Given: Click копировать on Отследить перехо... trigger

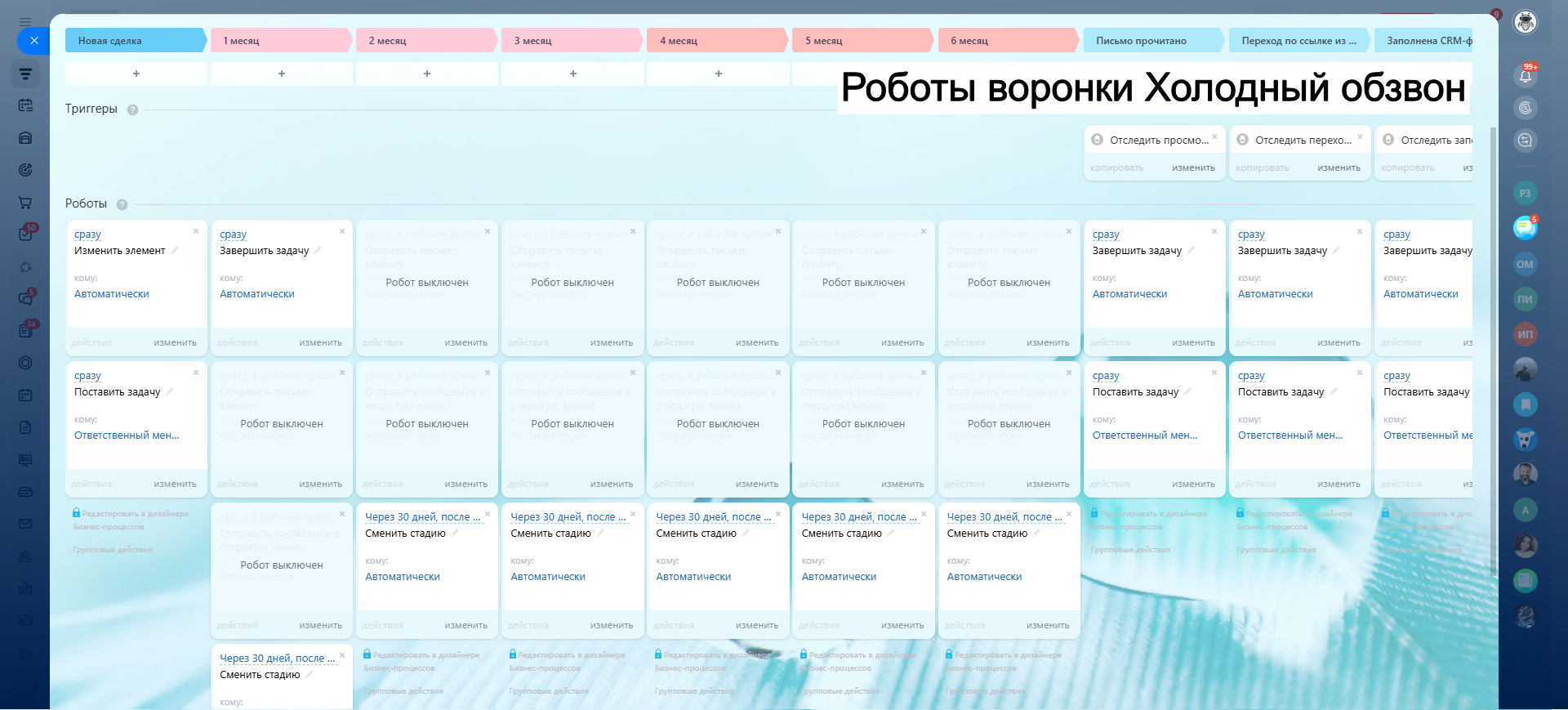Looking at the screenshot, I should tap(1262, 168).
